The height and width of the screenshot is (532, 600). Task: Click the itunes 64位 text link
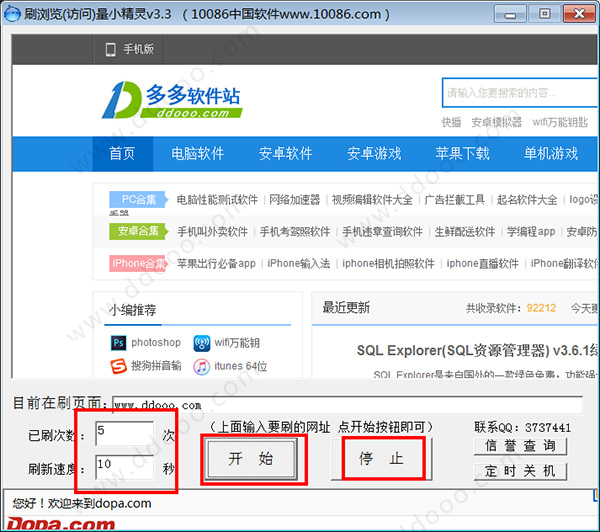point(241,366)
